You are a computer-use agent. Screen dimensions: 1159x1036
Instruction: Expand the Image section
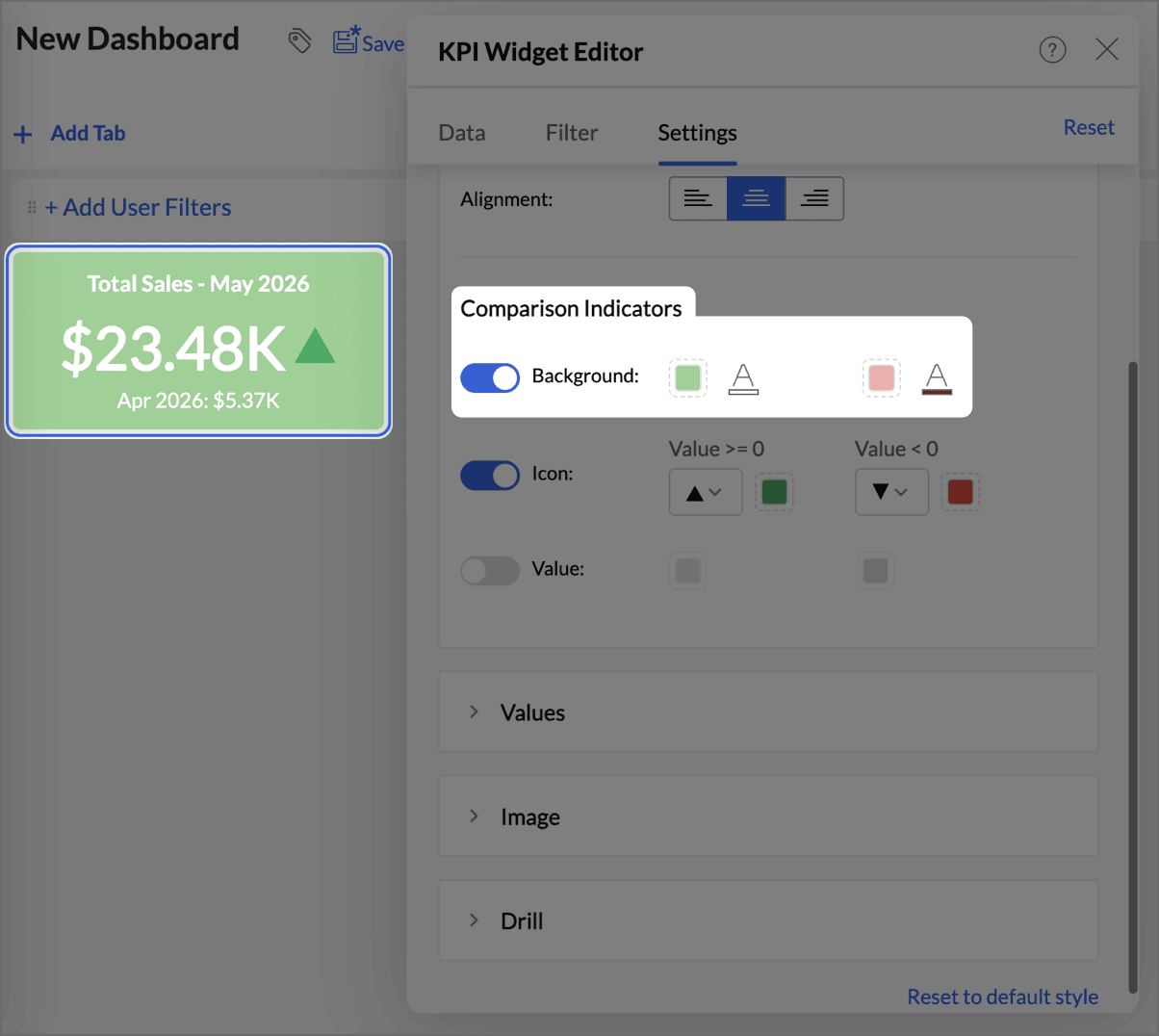(x=768, y=816)
